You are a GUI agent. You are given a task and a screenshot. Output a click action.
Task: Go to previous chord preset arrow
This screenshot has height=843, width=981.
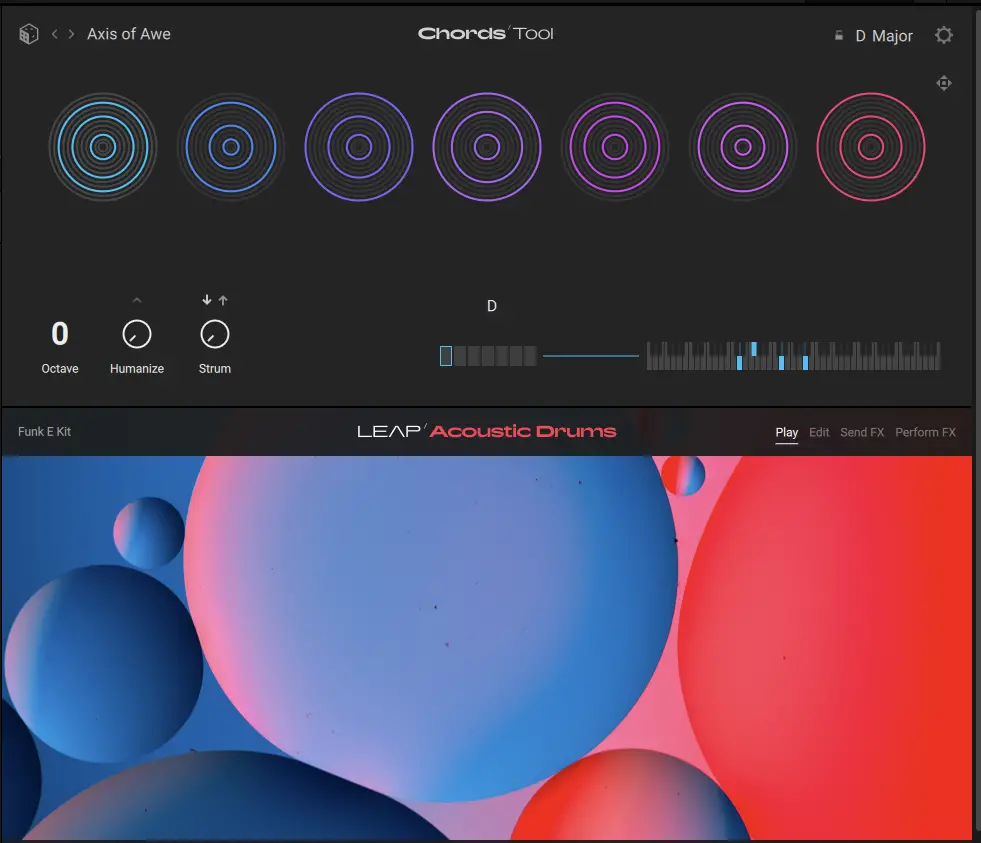54,34
